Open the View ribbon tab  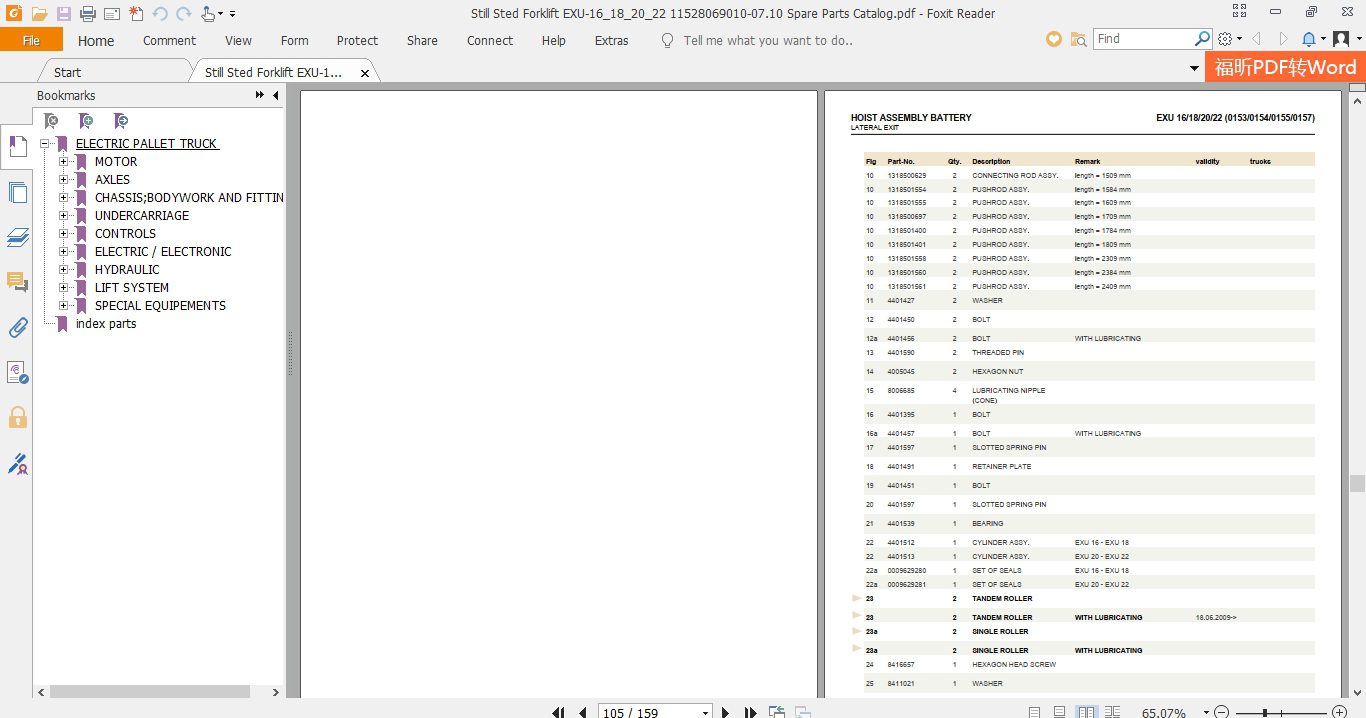(238, 41)
